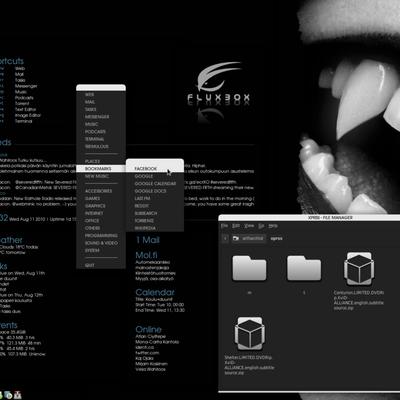Viewport: 400px width, 400px height.
Task: Click the middle system tray icon at bottom-left
Action: pos(9,395)
